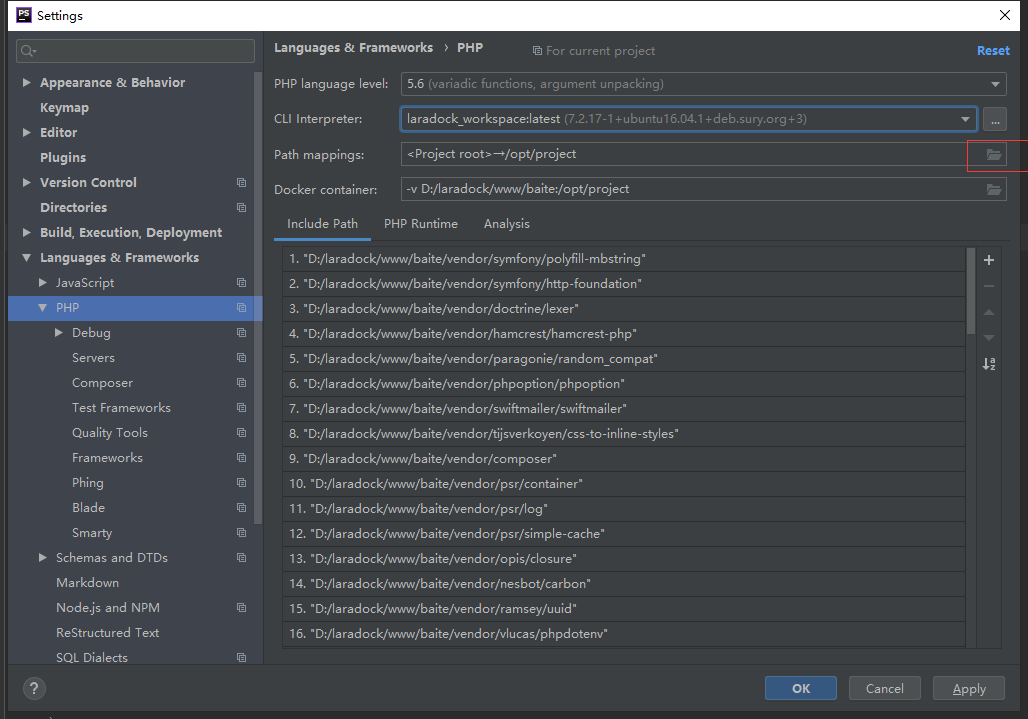Click the CLI Interpreter ellipsis browse button
1028x719 pixels.
[x=994, y=119]
